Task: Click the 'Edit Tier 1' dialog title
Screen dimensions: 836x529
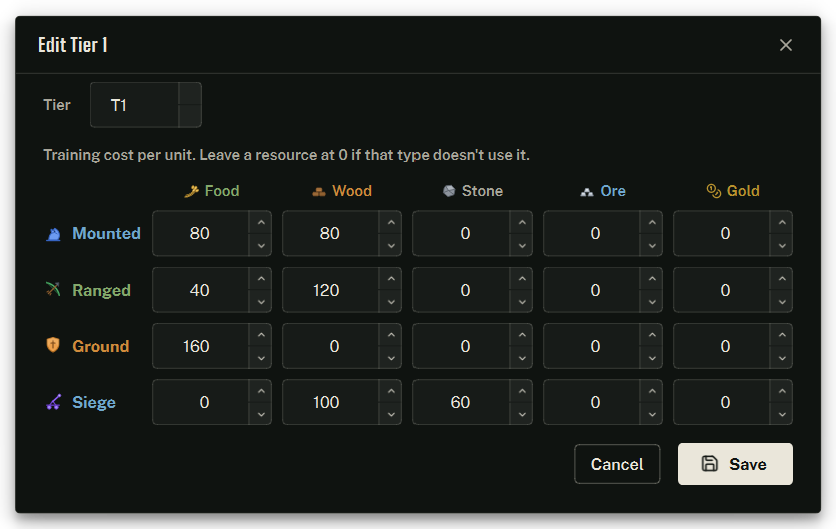Action: point(73,45)
